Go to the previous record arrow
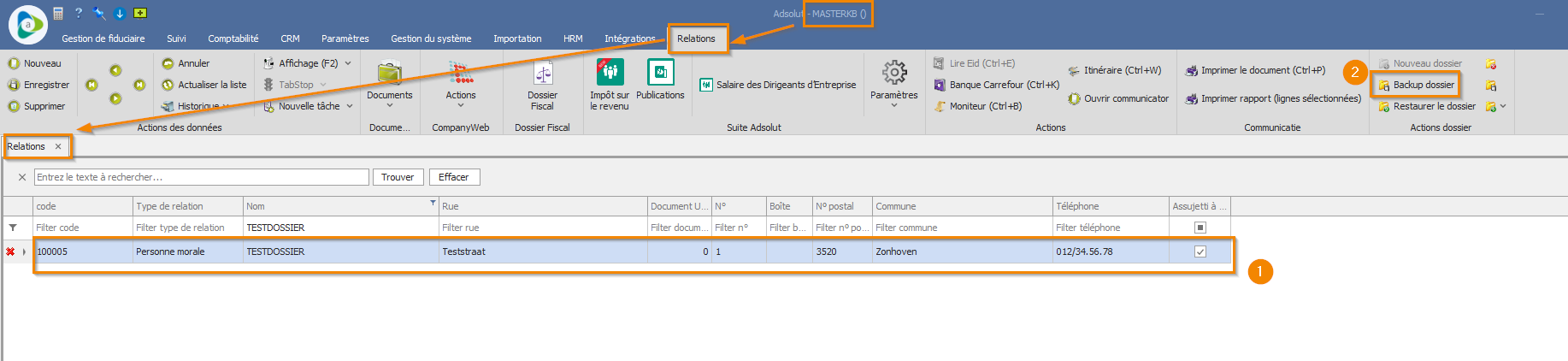 [x=115, y=70]
